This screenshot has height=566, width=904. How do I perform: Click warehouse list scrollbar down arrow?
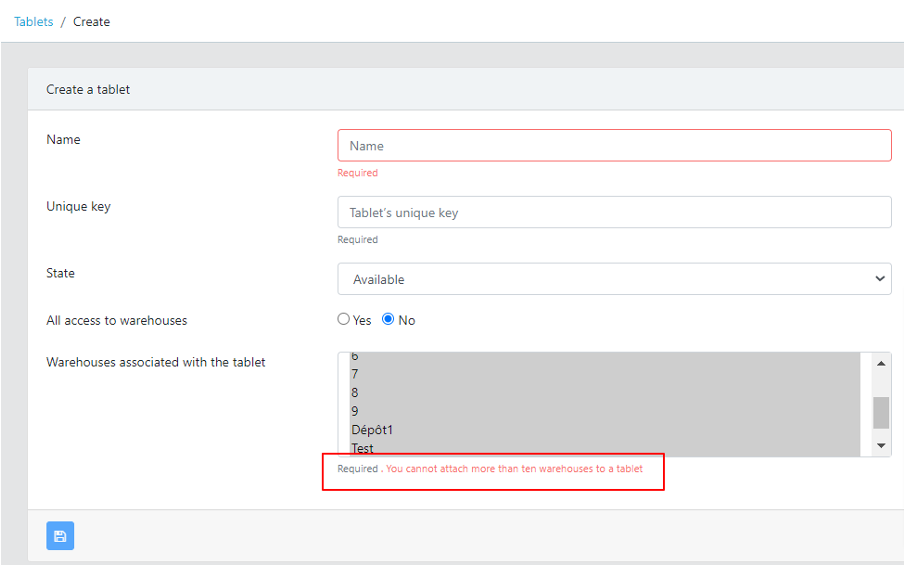(x=881, y=446)
